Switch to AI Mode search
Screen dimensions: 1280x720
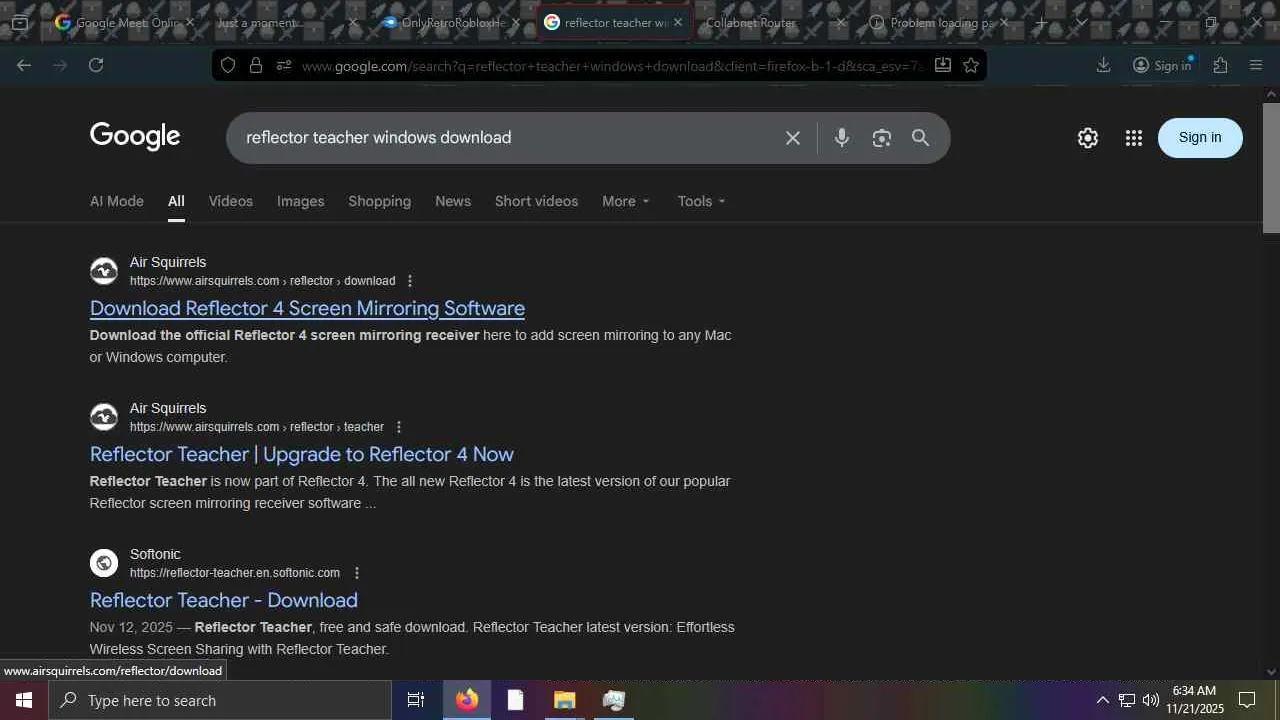pos(117,201)
